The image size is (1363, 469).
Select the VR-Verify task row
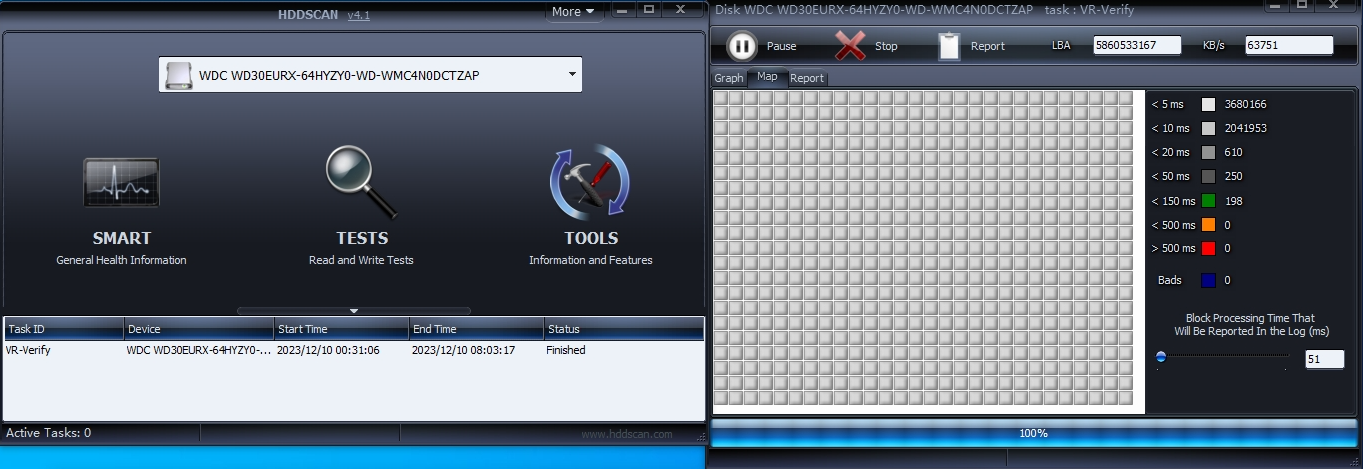(x=354, y=350)
